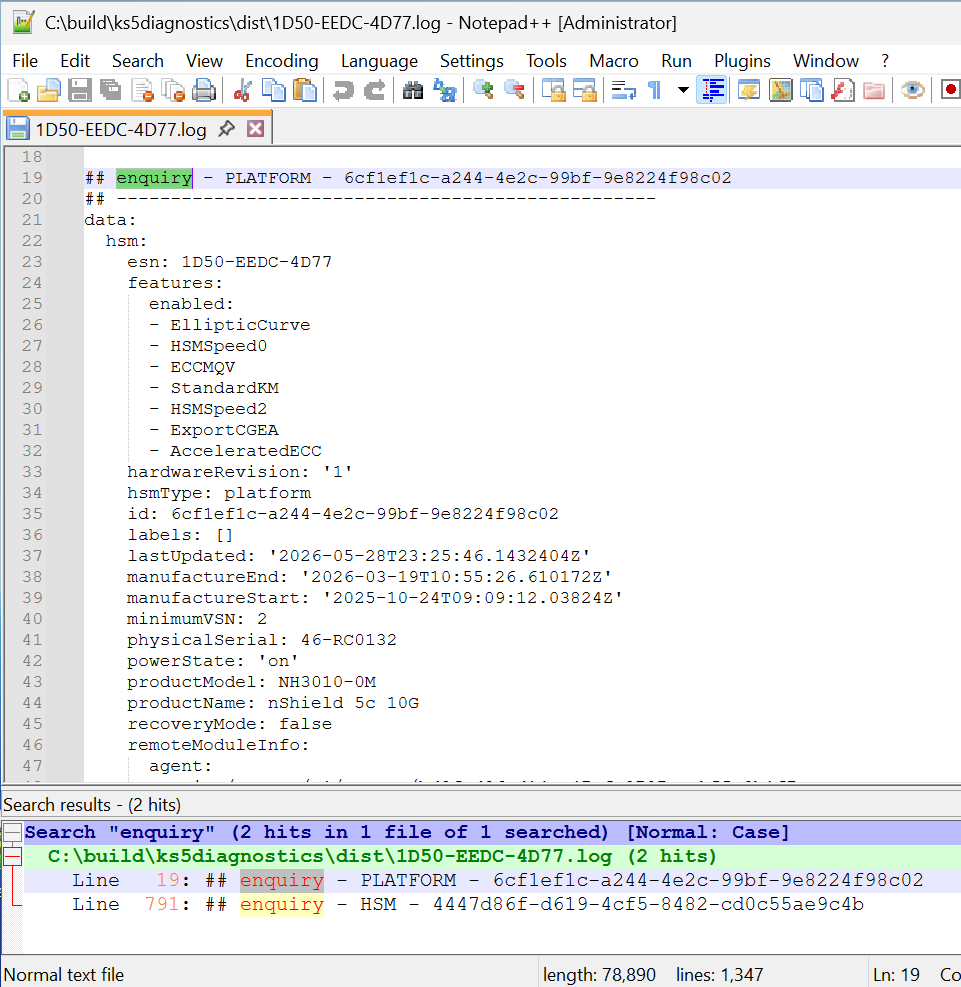Open the Replace dialog icon
The image size is (961, 987).
point(444,91)
